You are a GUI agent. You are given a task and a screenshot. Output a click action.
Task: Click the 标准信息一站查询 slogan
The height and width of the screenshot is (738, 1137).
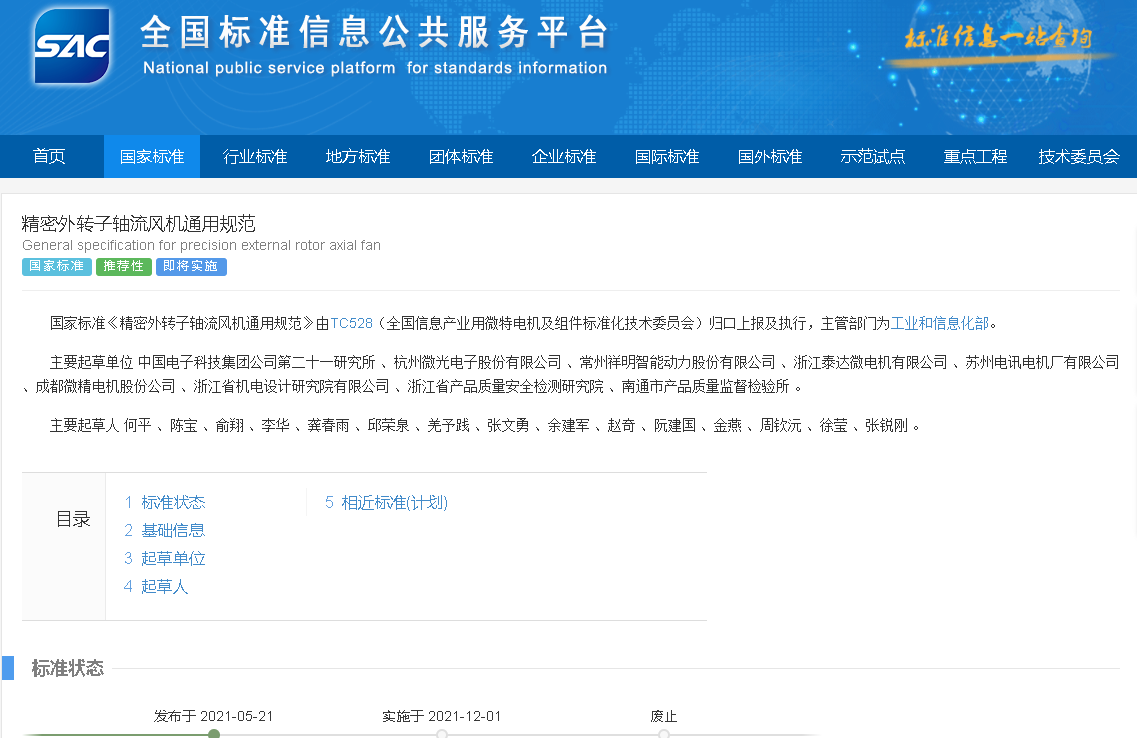coord(998,36)
